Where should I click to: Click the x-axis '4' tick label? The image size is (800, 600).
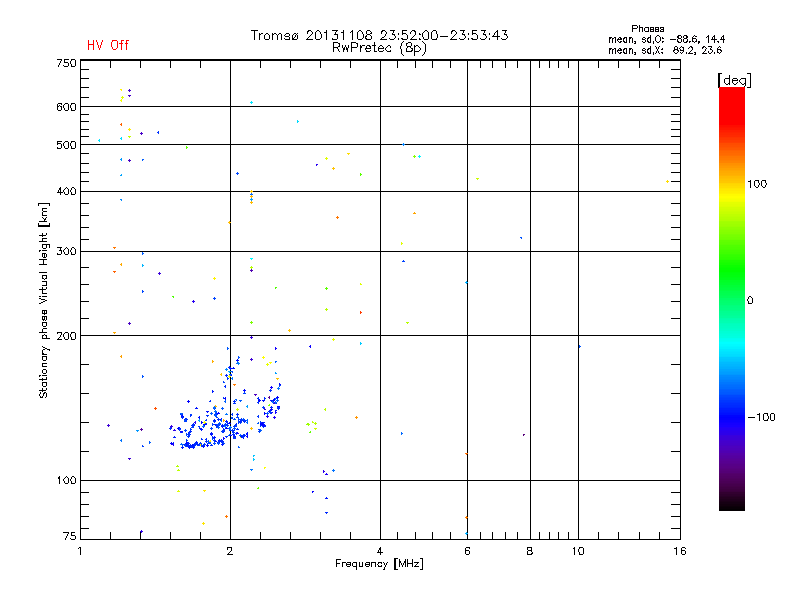coord(380,551)
